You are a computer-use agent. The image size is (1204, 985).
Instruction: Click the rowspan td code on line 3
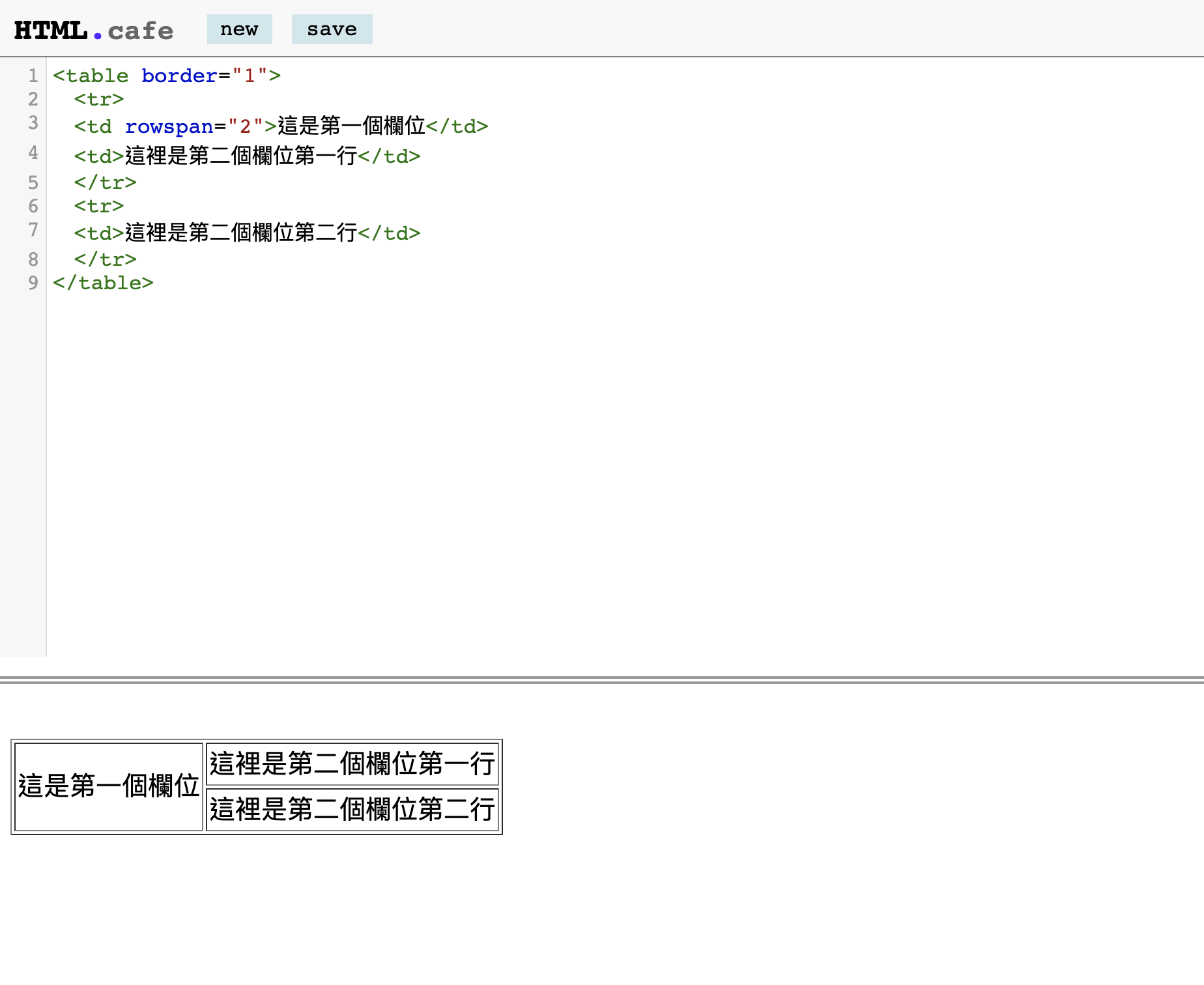click(281, 126)
